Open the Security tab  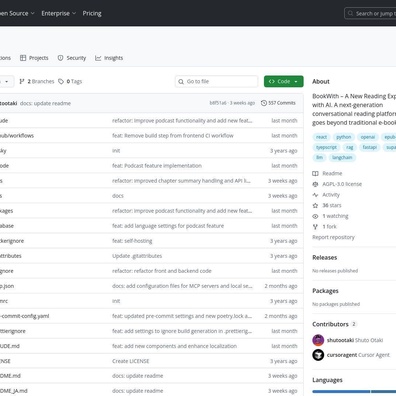(x=72, y=58)
